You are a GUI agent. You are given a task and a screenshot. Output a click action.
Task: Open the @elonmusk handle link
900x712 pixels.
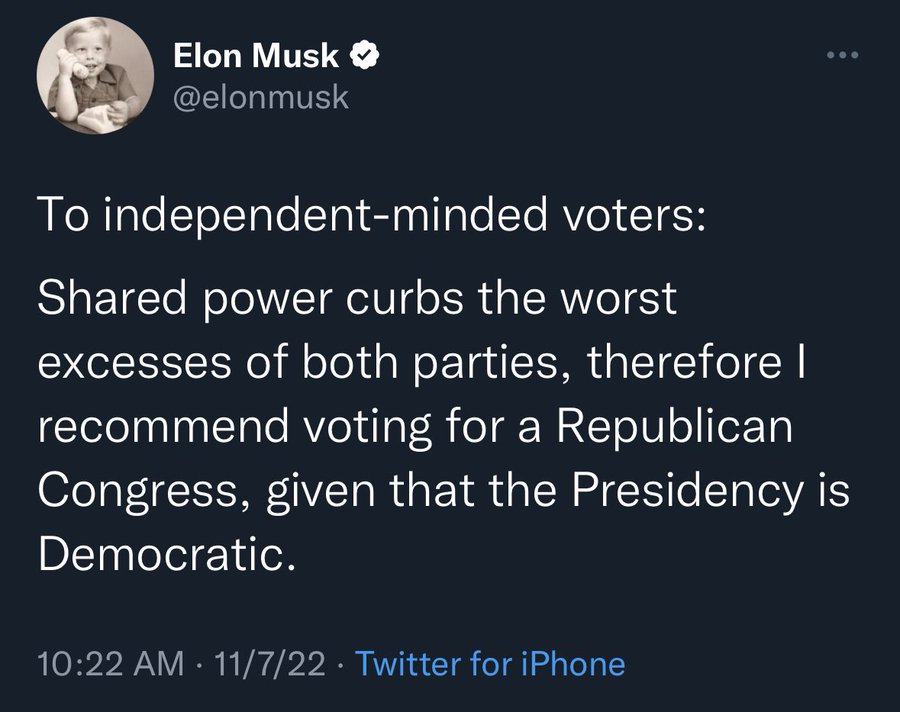[261, 97]
